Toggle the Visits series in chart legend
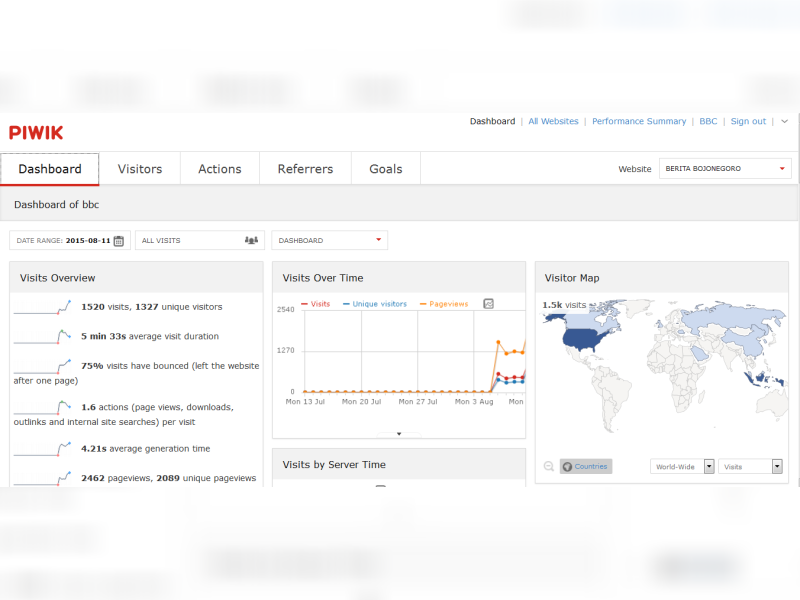800x600 pixels. coord(316,304)
